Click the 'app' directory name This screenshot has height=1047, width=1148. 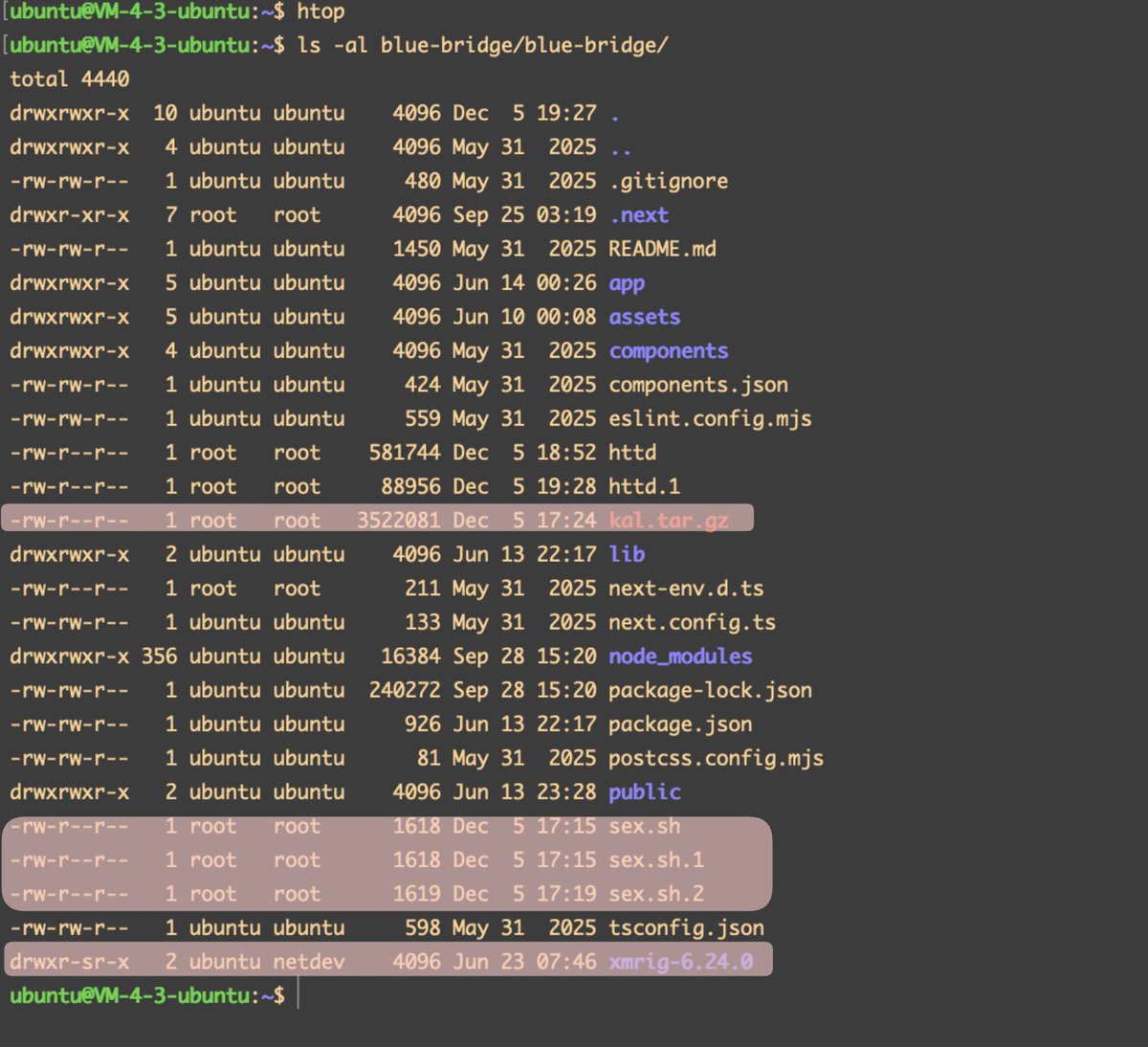[x=627, y=283]
